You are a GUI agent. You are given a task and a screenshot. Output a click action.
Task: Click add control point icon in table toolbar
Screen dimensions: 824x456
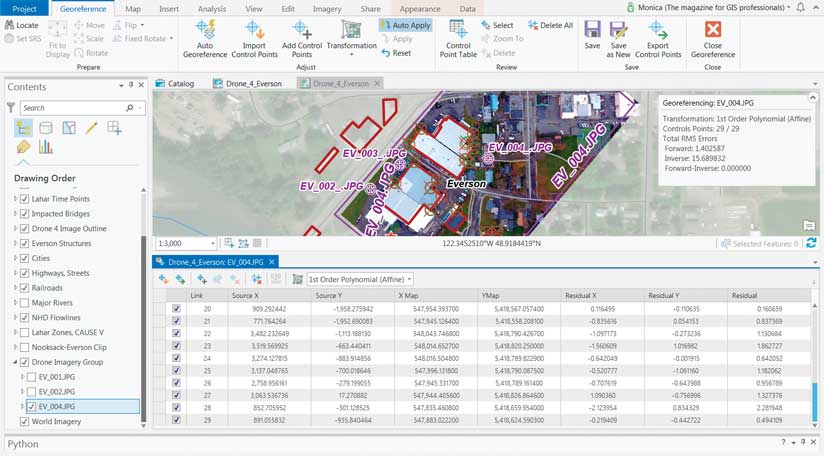pyautogui.click(x=201, y=279)
